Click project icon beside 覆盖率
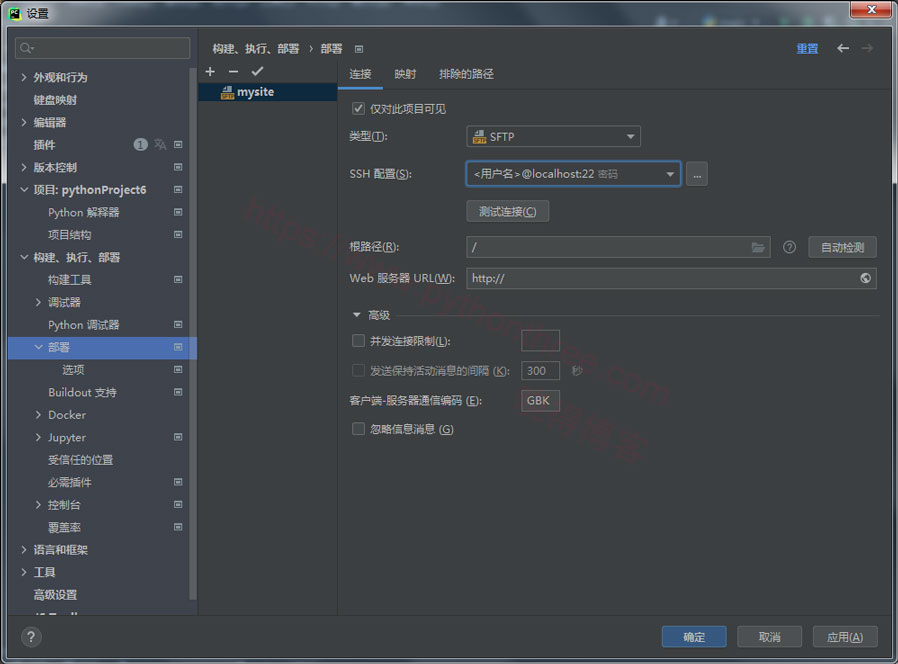This screenshot has width=898, height=664. (x=178, y=527)
